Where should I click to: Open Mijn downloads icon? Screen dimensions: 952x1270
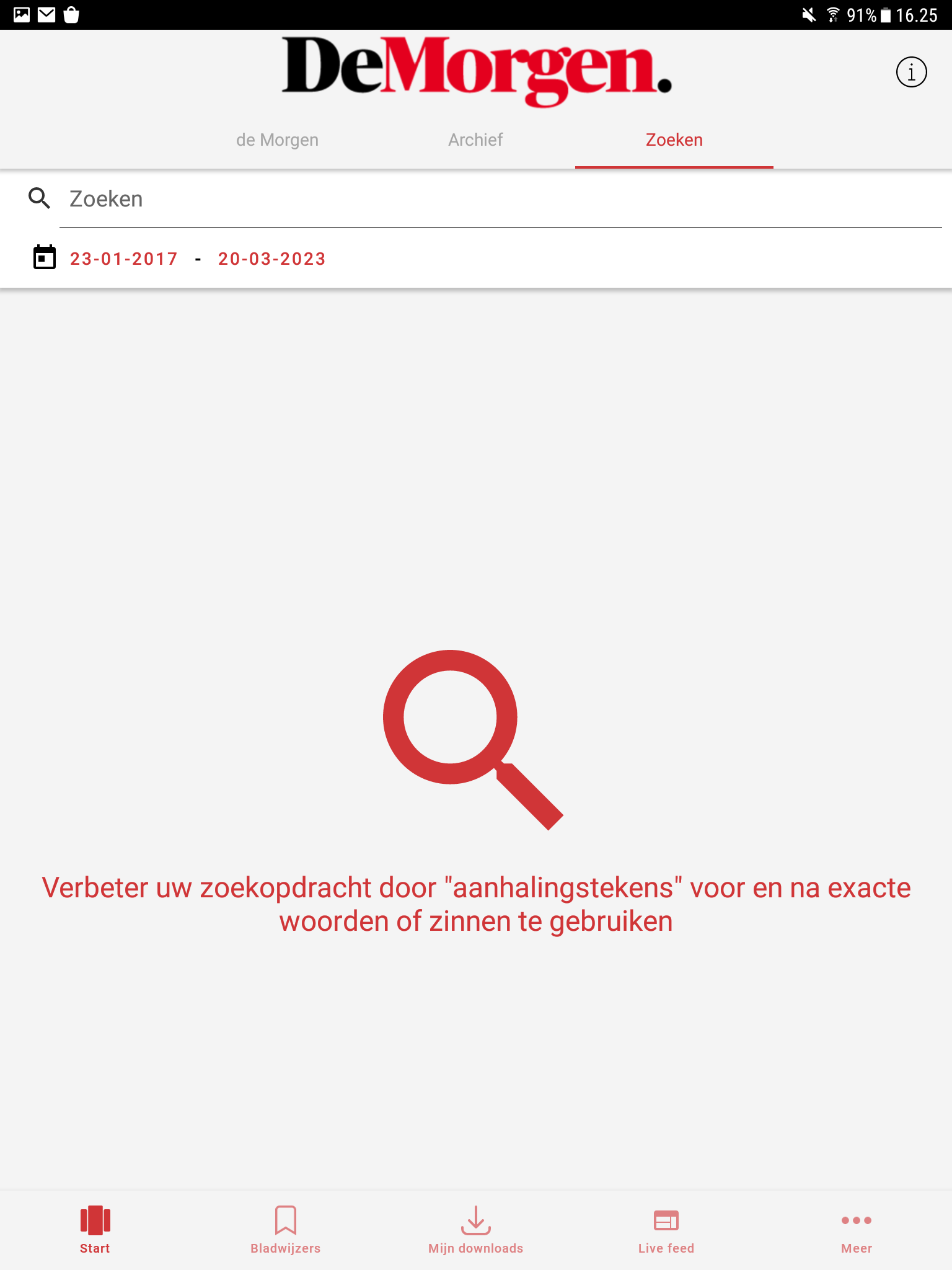[475, 1230]
